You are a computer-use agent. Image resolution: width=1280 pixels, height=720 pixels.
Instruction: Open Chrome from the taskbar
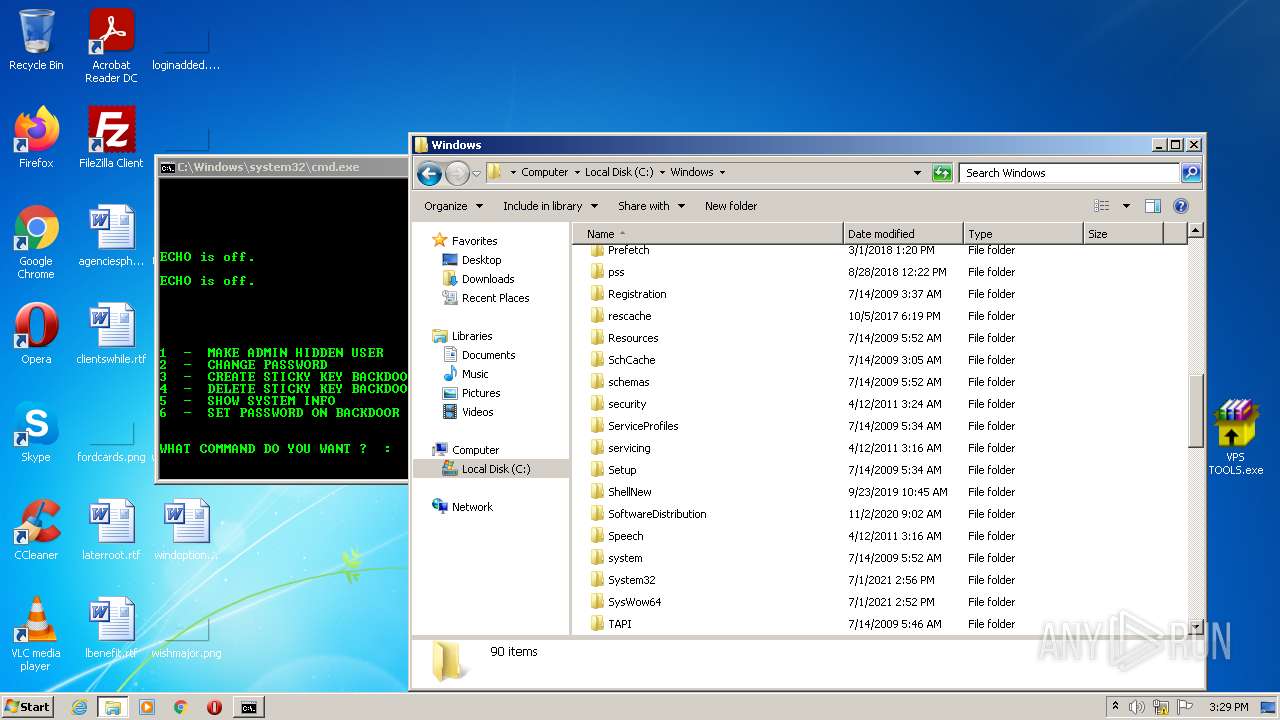coord(181,707)
